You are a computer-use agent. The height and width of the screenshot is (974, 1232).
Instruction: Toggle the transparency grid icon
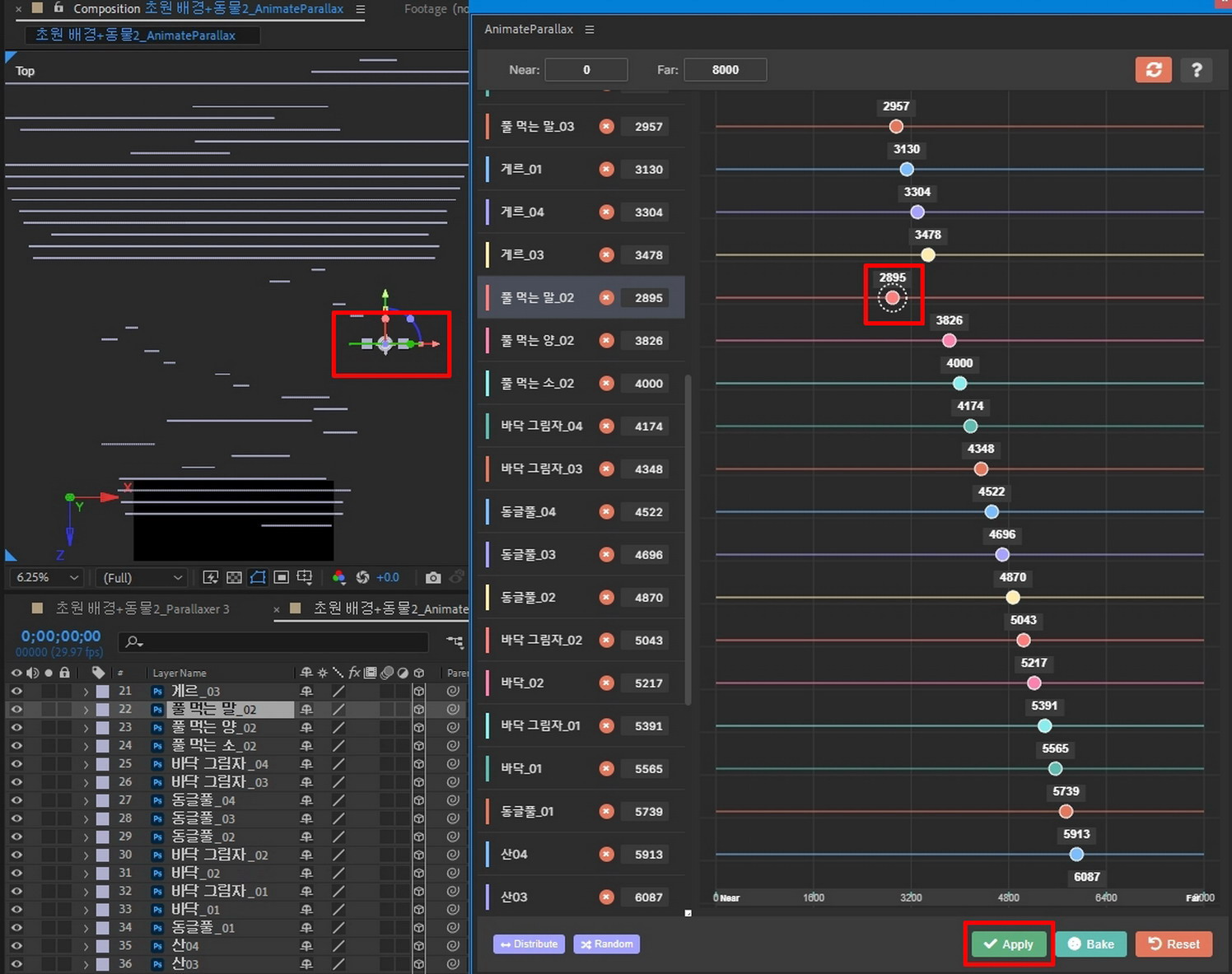tap(234, 577)
